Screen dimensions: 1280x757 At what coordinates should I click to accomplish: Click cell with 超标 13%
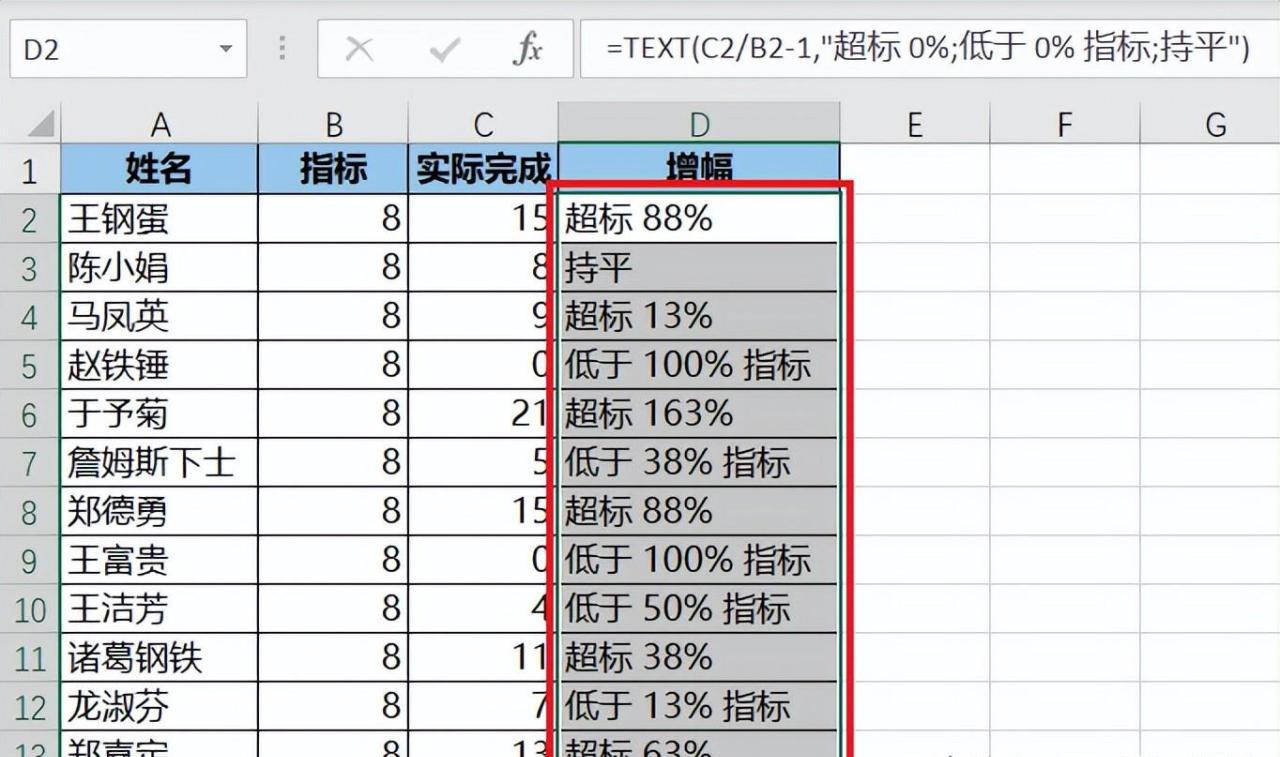tap(699, 316)
